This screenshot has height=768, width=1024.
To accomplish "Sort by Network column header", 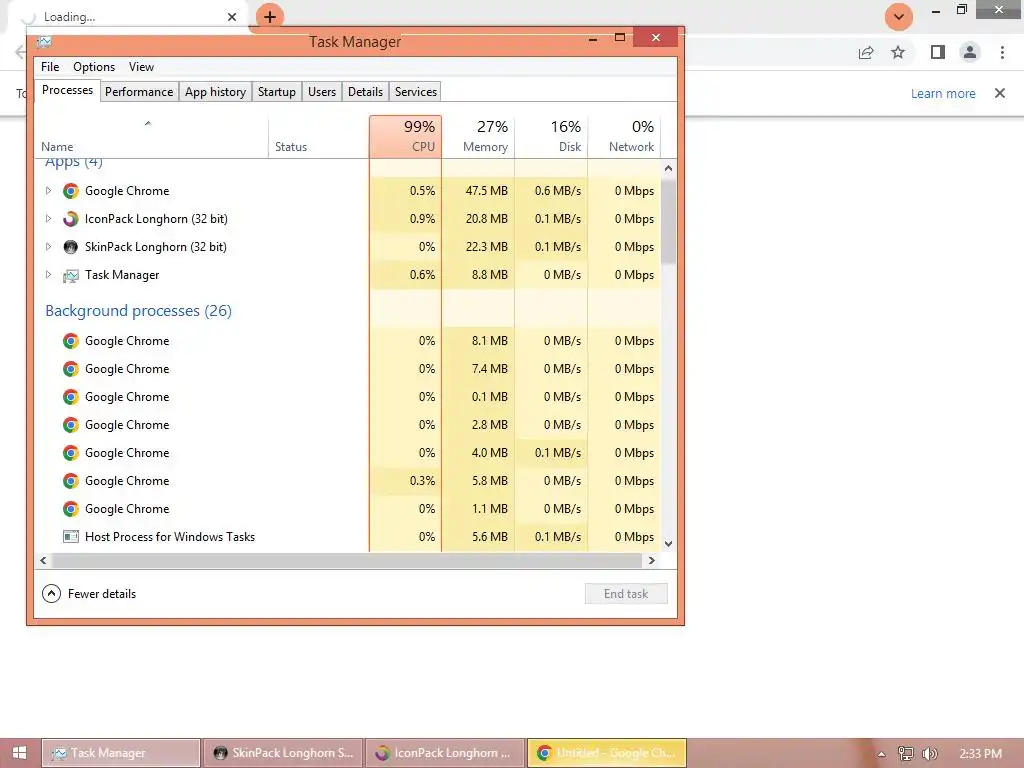I will tap(624, 136).
